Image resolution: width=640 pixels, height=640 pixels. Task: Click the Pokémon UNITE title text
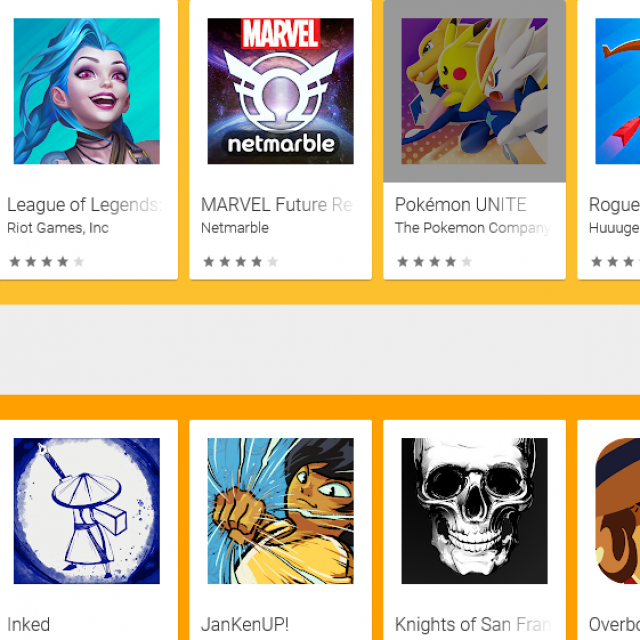click(x=460, y=205)
